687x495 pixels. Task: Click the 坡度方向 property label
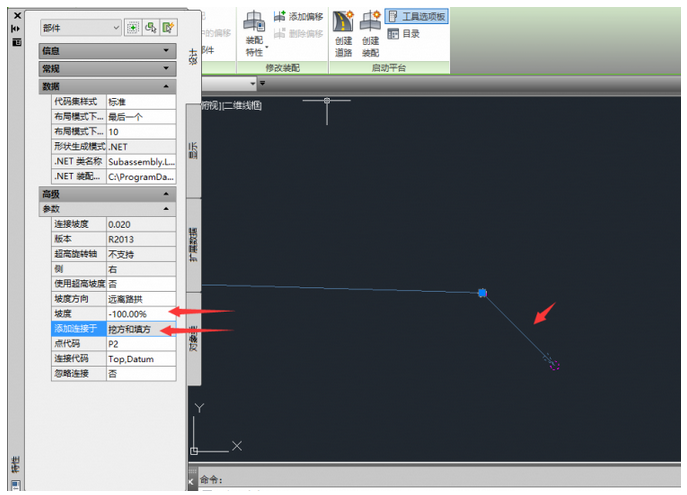79,299
